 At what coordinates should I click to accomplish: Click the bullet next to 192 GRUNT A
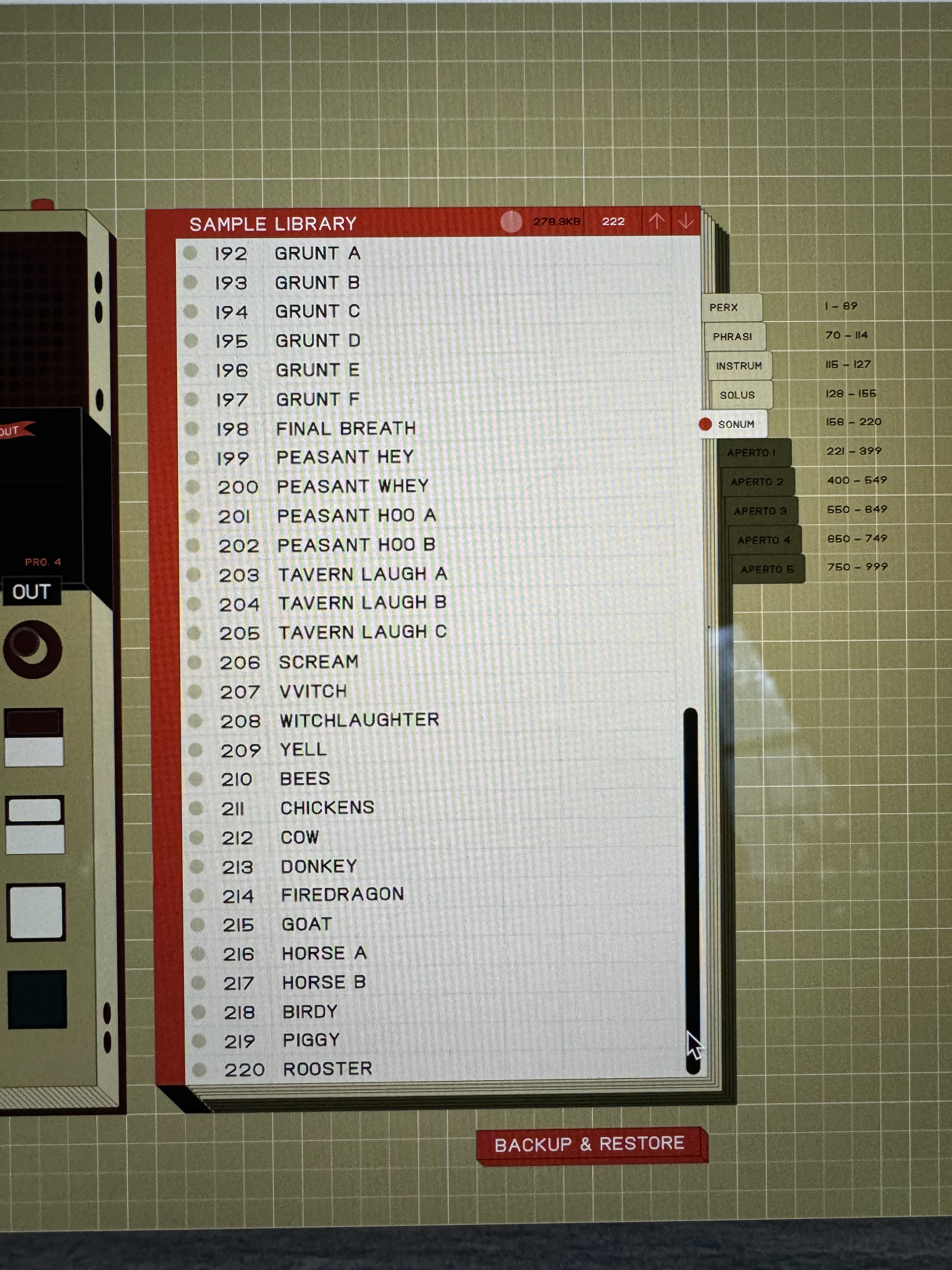tap(190, 253)
